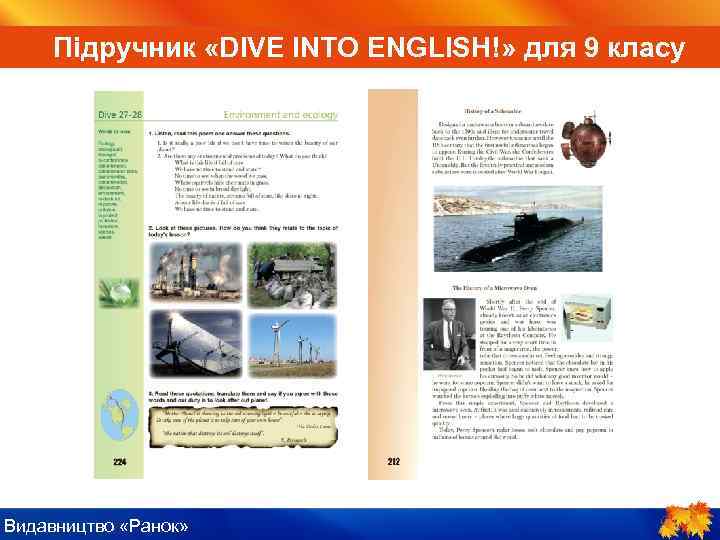Click the 'Environment and ecology' heading
This screenshot has height=540, width=720.
(281, 115)
